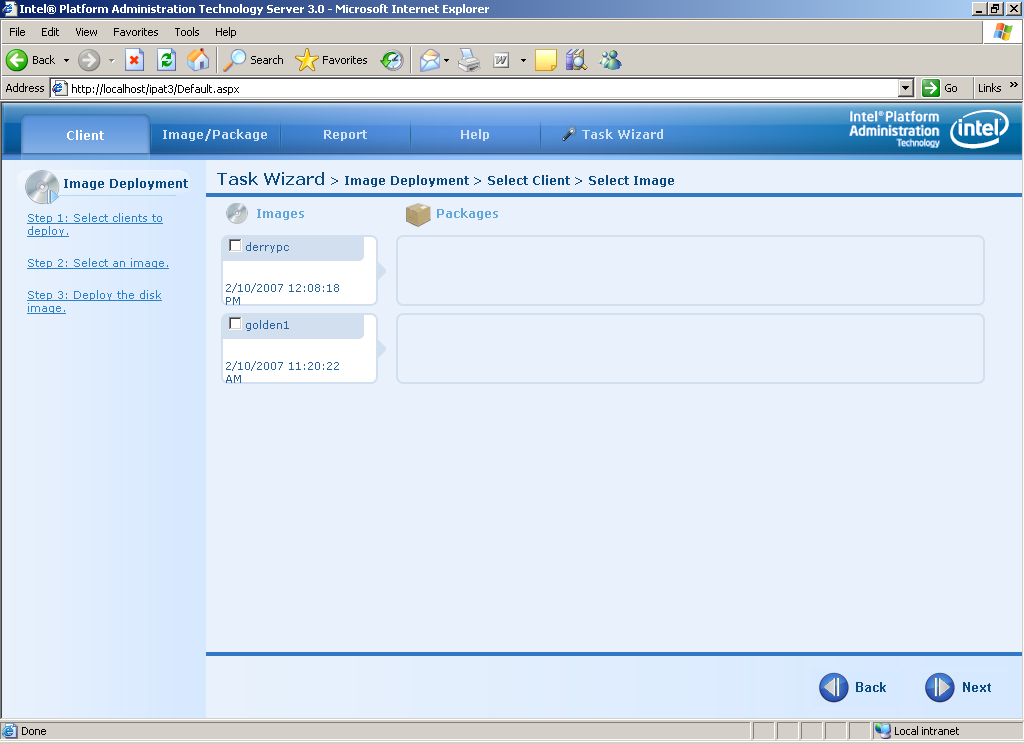Print the page with printer icon

pos(469,60)
